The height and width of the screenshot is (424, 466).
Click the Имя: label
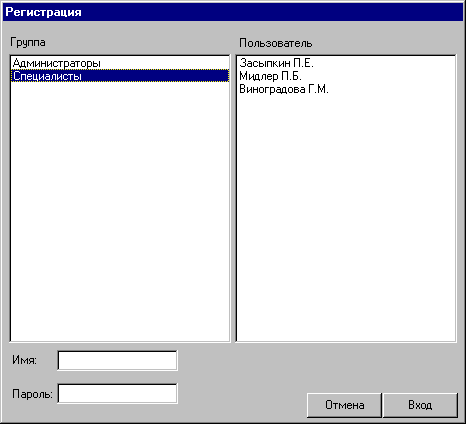[24, 360]
